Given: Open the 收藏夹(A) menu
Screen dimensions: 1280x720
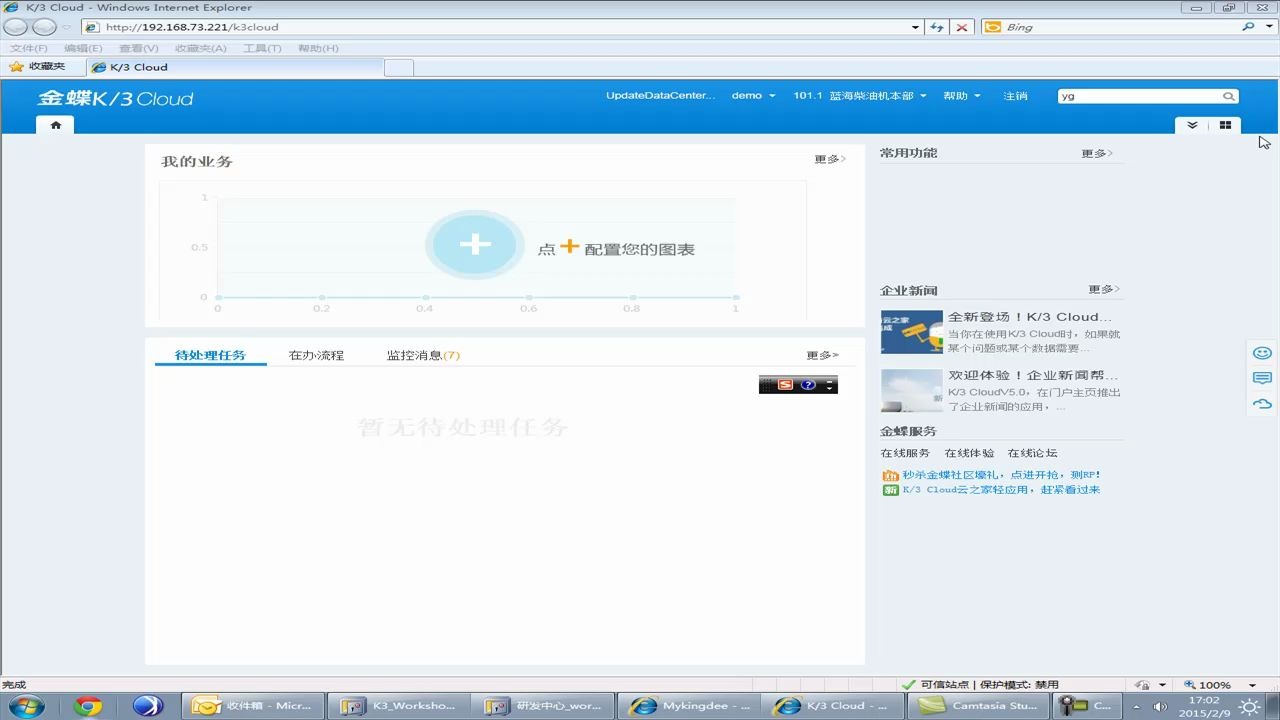Looking at the screenshot, I should coord(200,48).
